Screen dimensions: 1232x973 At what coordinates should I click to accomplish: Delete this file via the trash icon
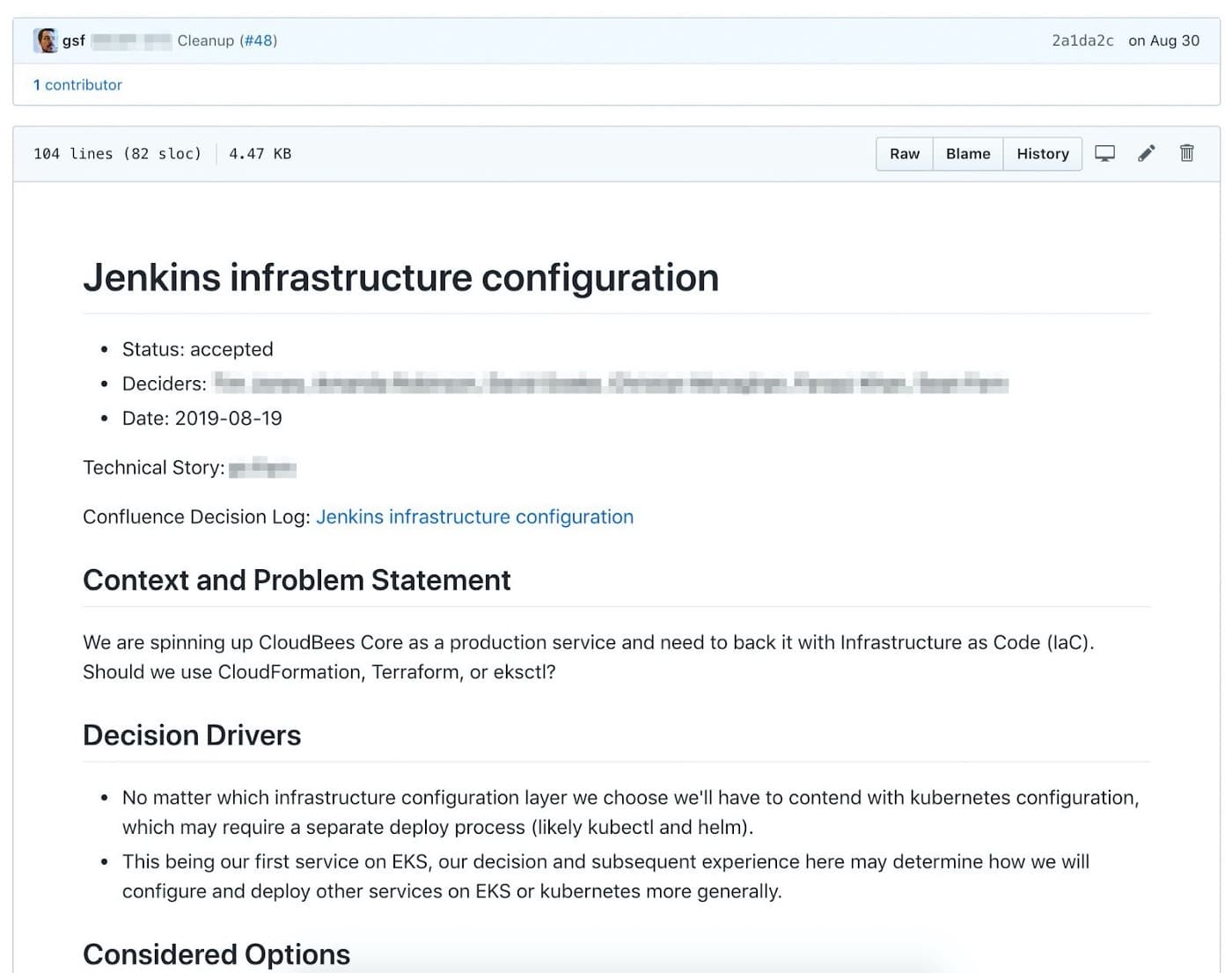coord(1186,153)
